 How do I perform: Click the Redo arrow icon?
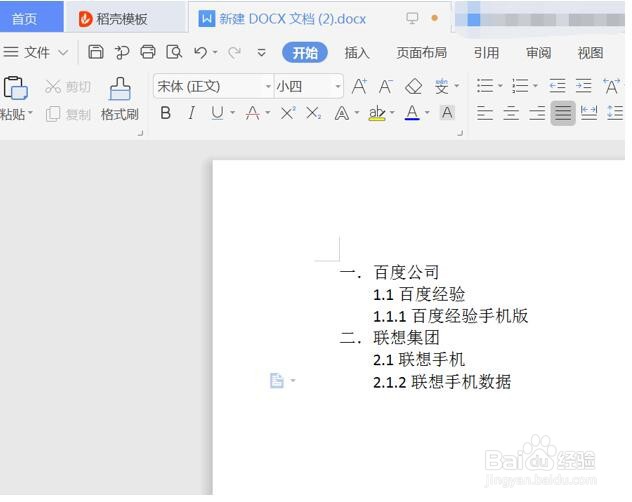[234, 52]
